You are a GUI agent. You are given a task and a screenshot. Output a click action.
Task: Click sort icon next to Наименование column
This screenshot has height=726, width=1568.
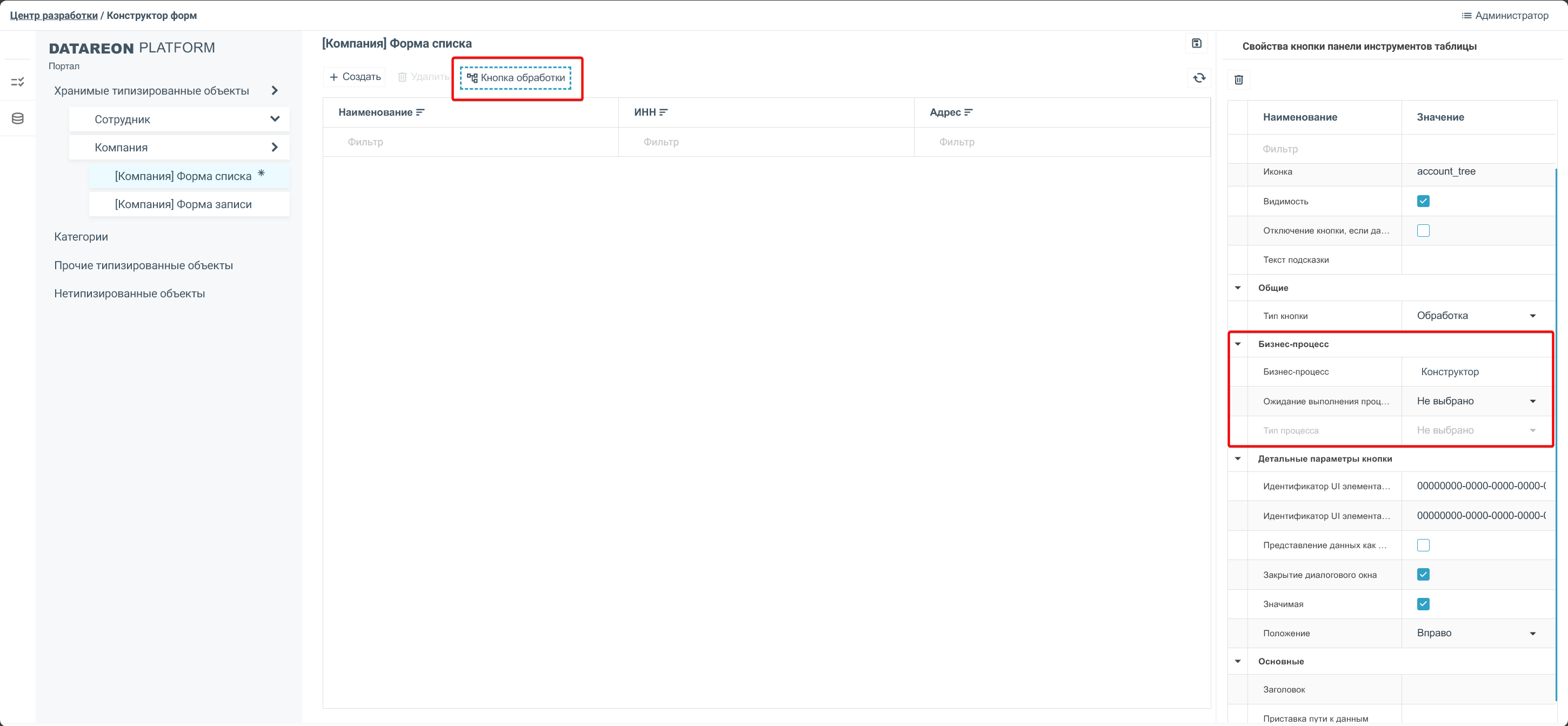click(x=420, y=112)
